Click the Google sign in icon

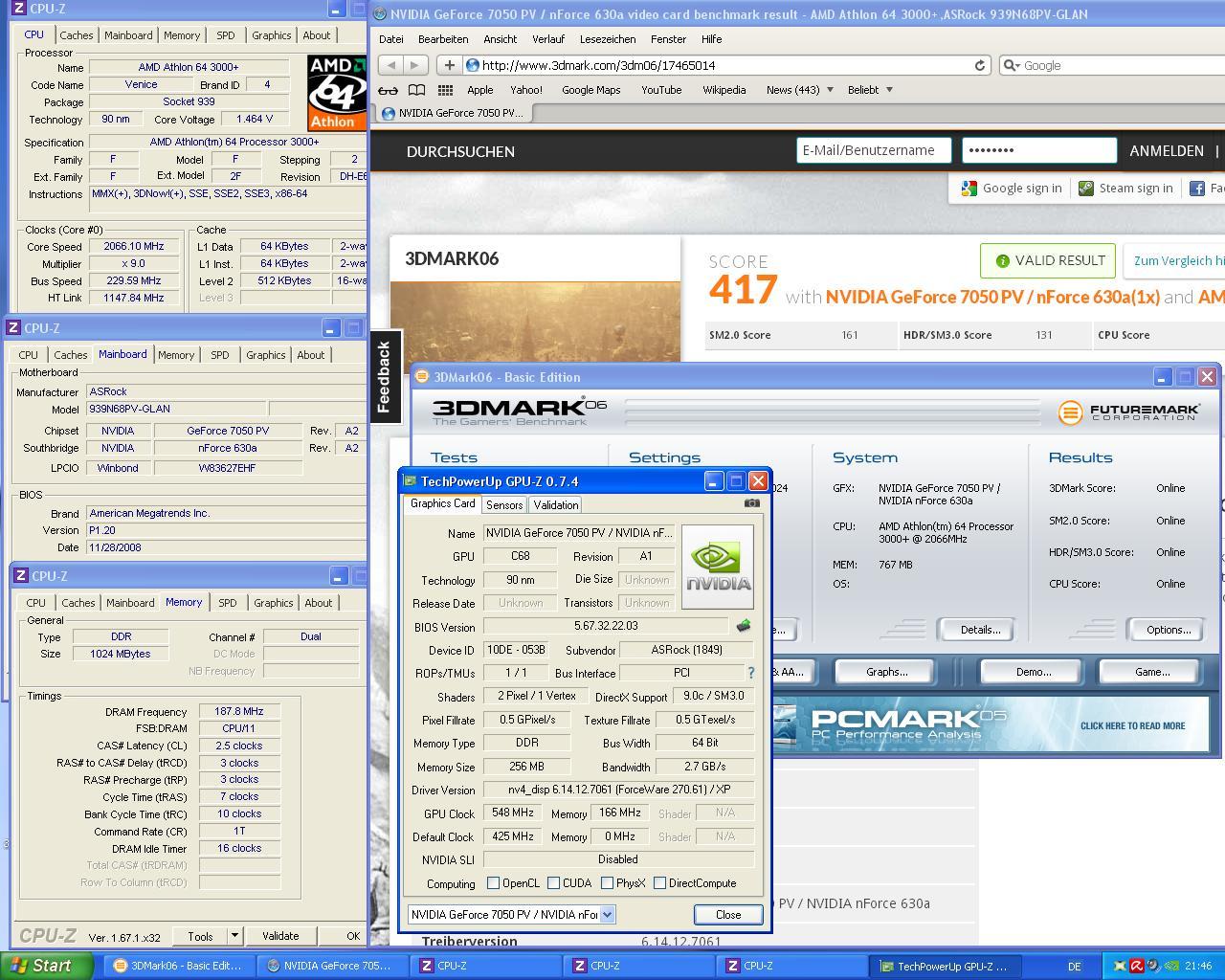pyautogui.click(x=969, y=189)
